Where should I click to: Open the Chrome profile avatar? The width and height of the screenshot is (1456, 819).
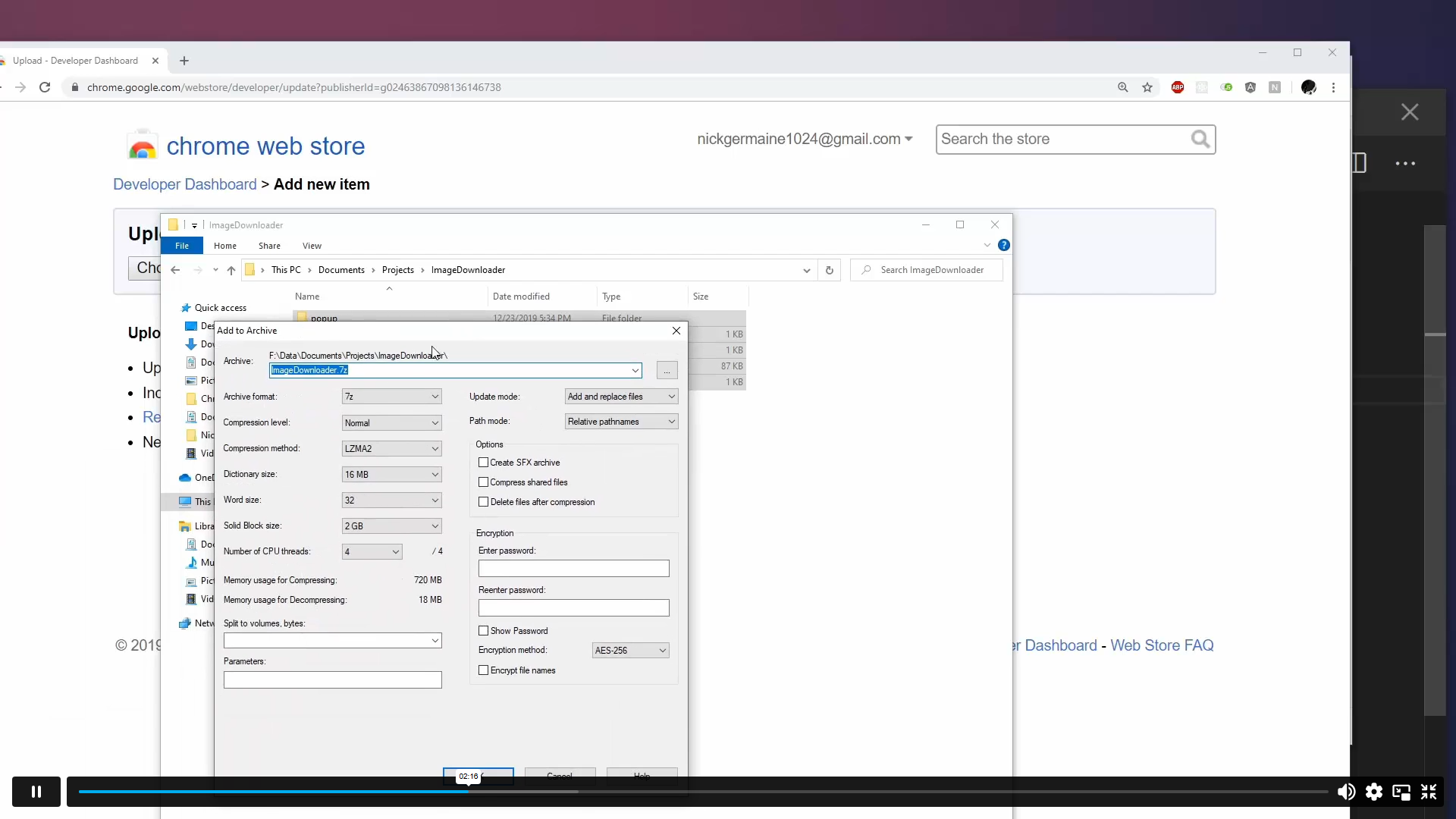(x=1308, y=87)
